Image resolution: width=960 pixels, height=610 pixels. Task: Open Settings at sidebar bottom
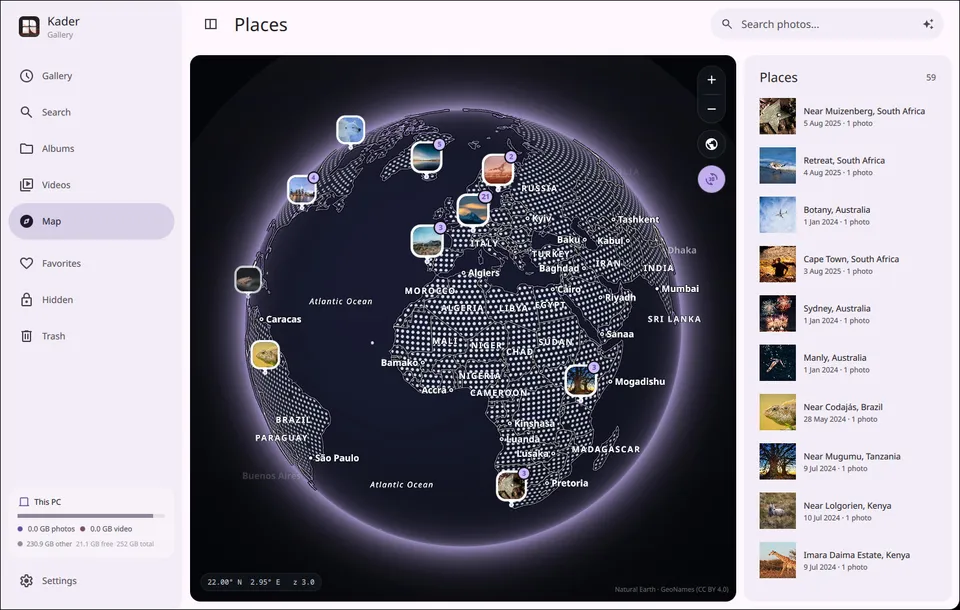(91, 581)
